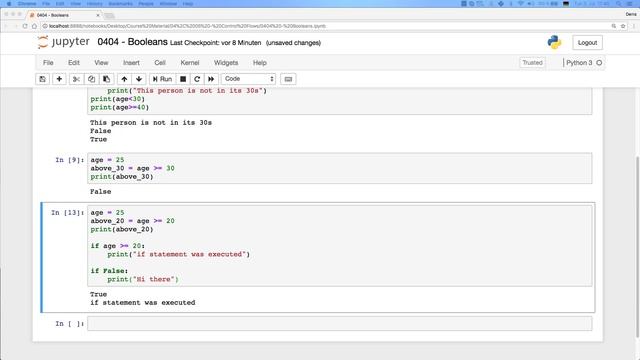Click inside the In [9] code cell

pos(340,168)
